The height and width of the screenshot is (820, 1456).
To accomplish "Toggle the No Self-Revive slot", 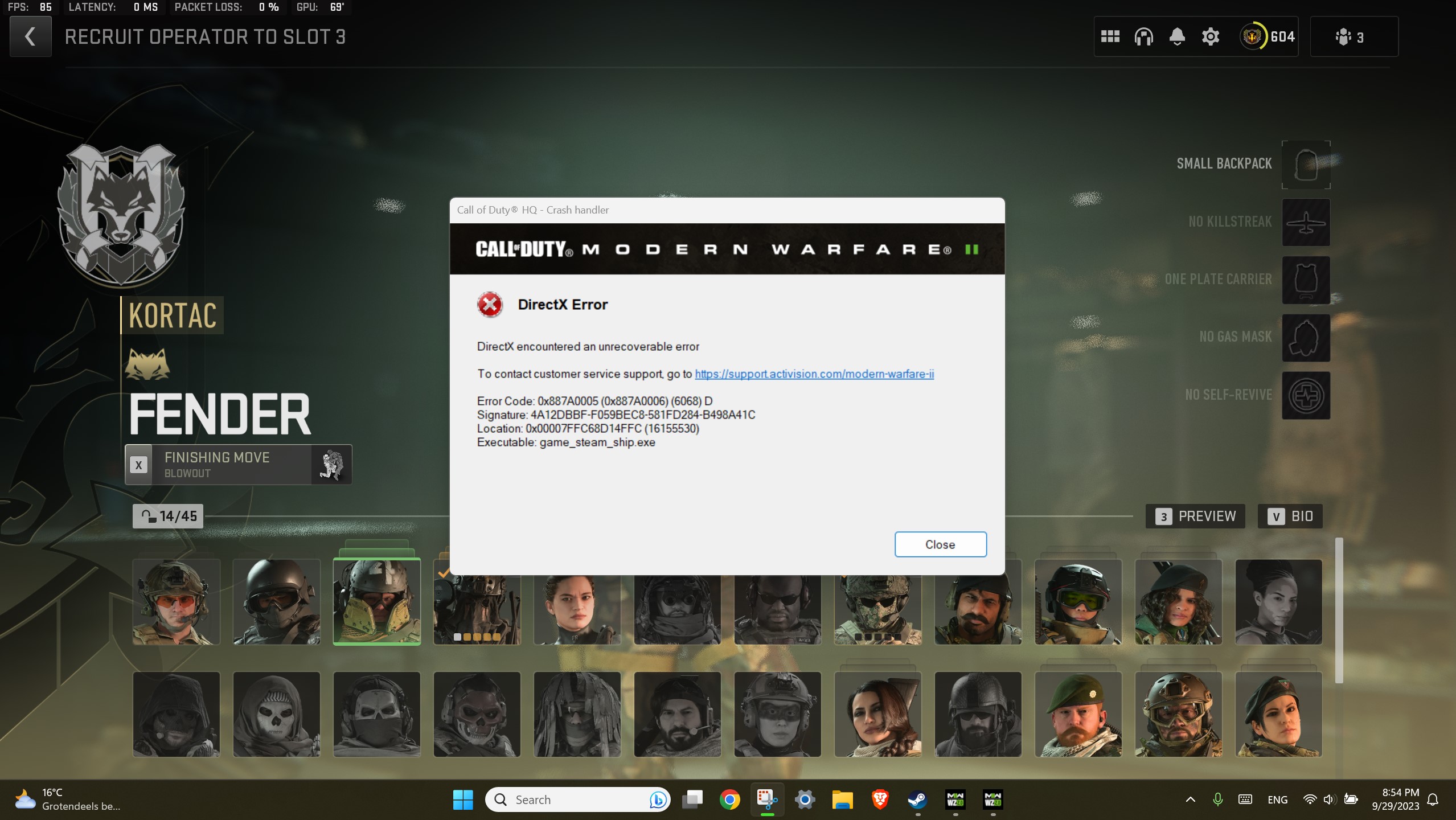I will click(x=1305, y=395).
